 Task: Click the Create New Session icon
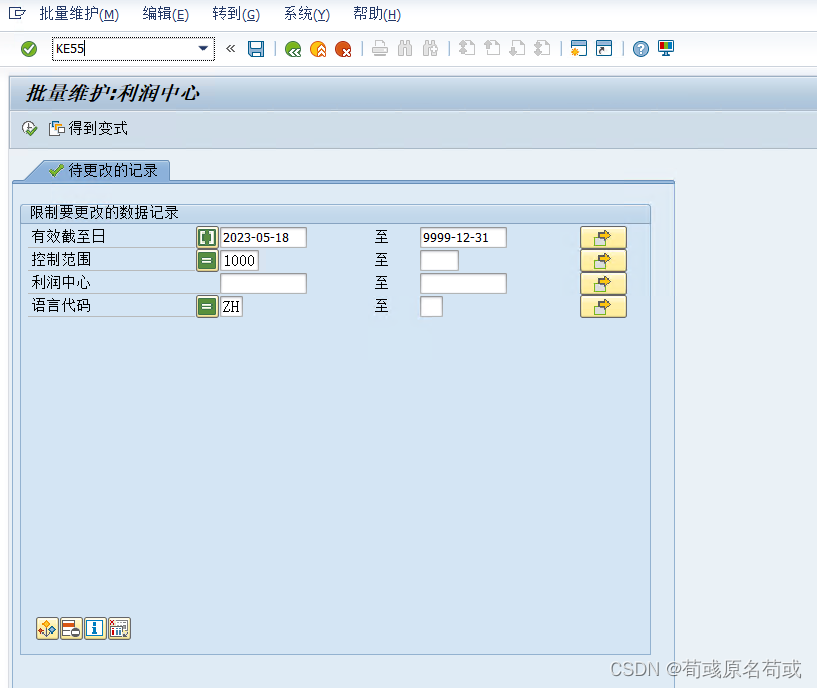point(578,48)
